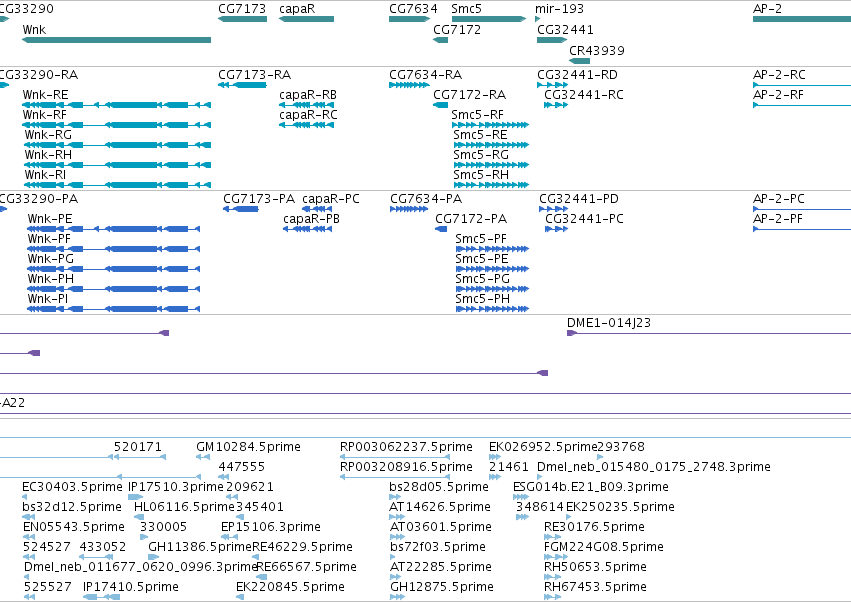Click EST label Dmel_neb_011677_0620_0996.3prime
This screenshot has height=602, width=851.
[140, 567]
